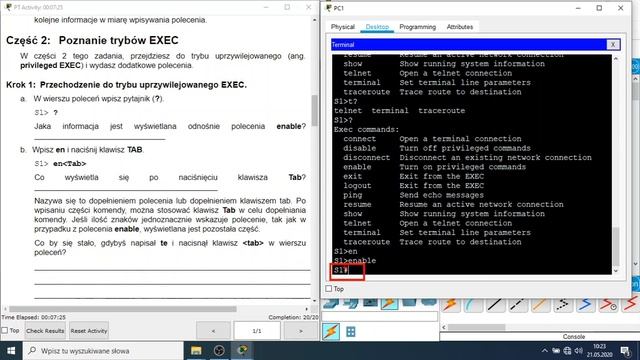The height and width of the screenshot is (360, 640).
Task: Tick the Top checkbox in PT Activity window
Action: point(4,330)
